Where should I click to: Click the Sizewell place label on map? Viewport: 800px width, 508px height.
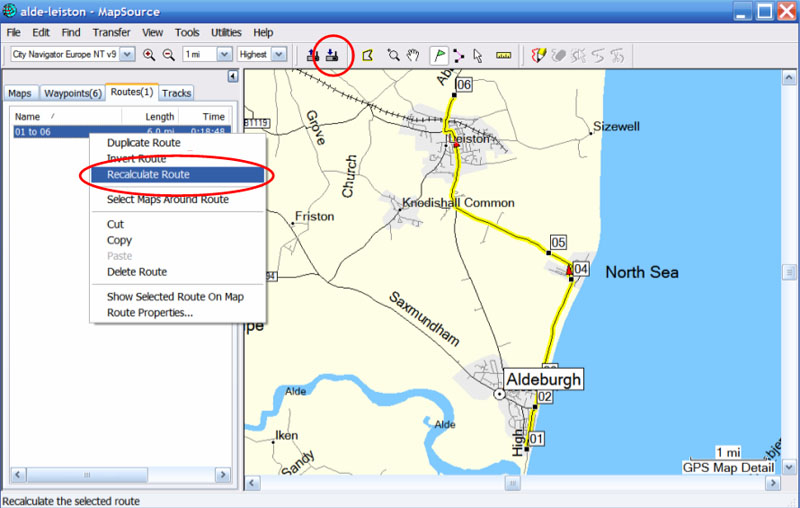tap(616, 126)
